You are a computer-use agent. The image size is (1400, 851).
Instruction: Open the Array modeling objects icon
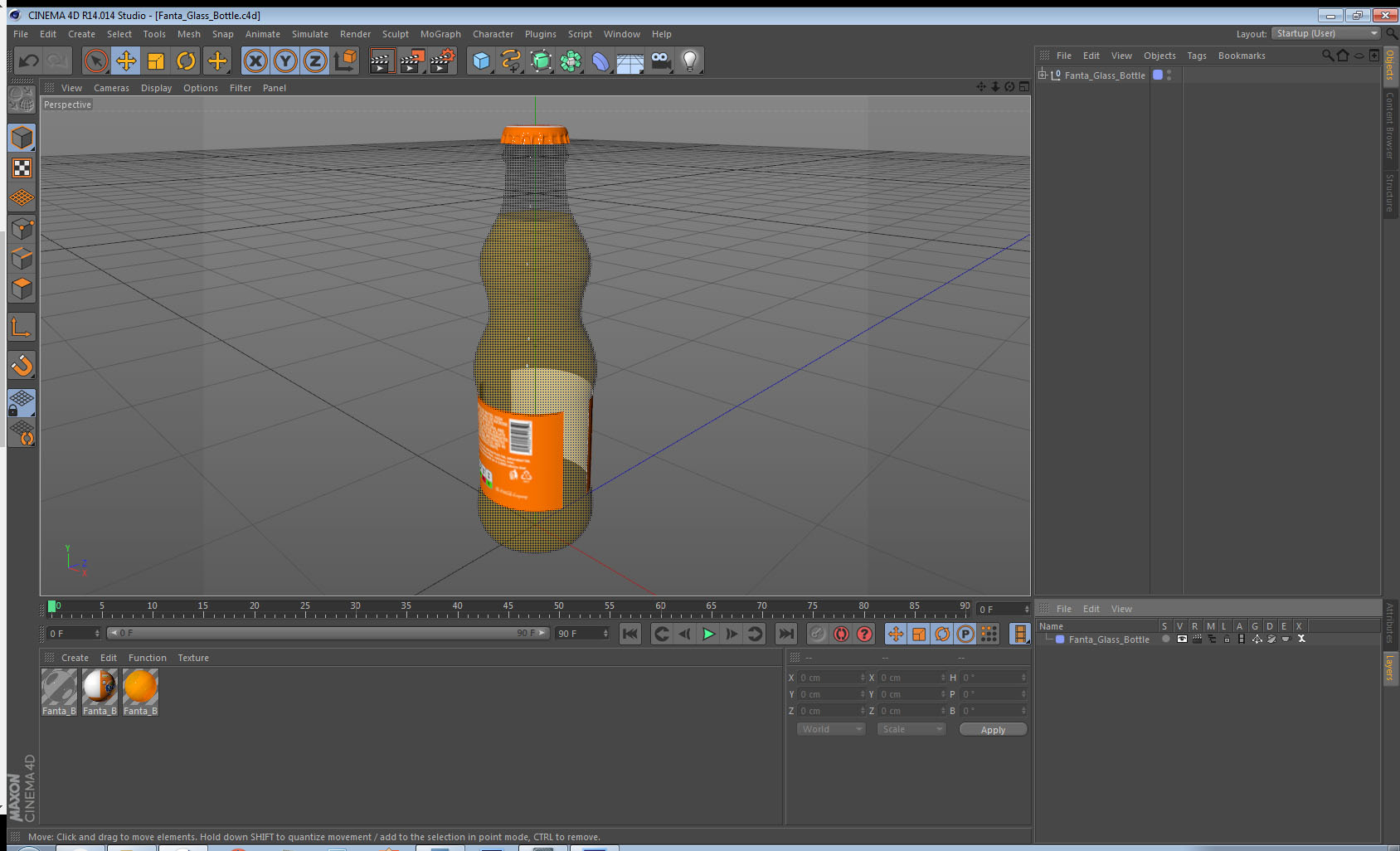click(571, 61)
